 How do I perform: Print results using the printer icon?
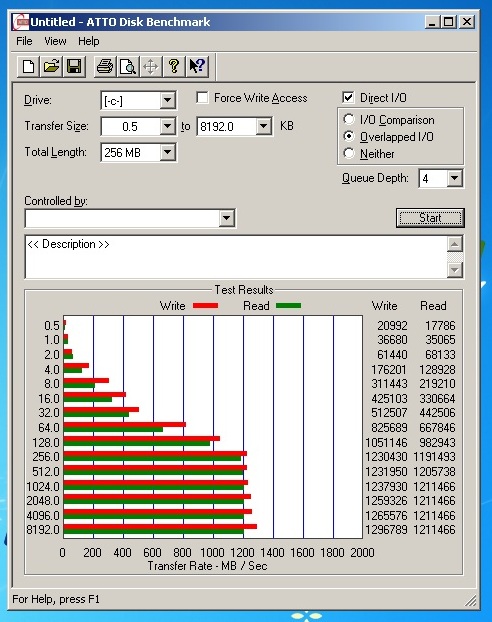(x=105, y=66)
